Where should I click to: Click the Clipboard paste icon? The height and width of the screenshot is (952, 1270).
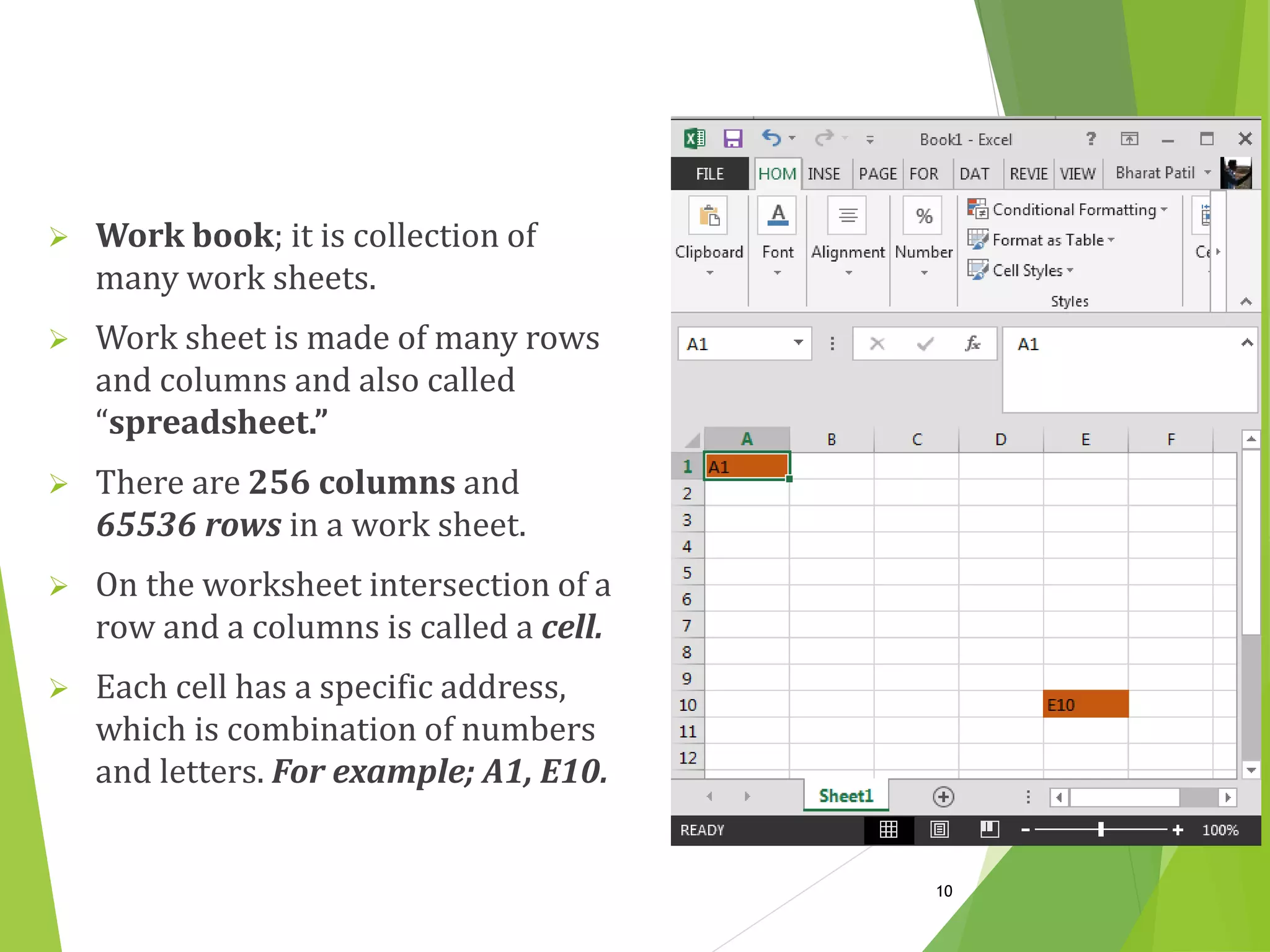click(709, 216)
